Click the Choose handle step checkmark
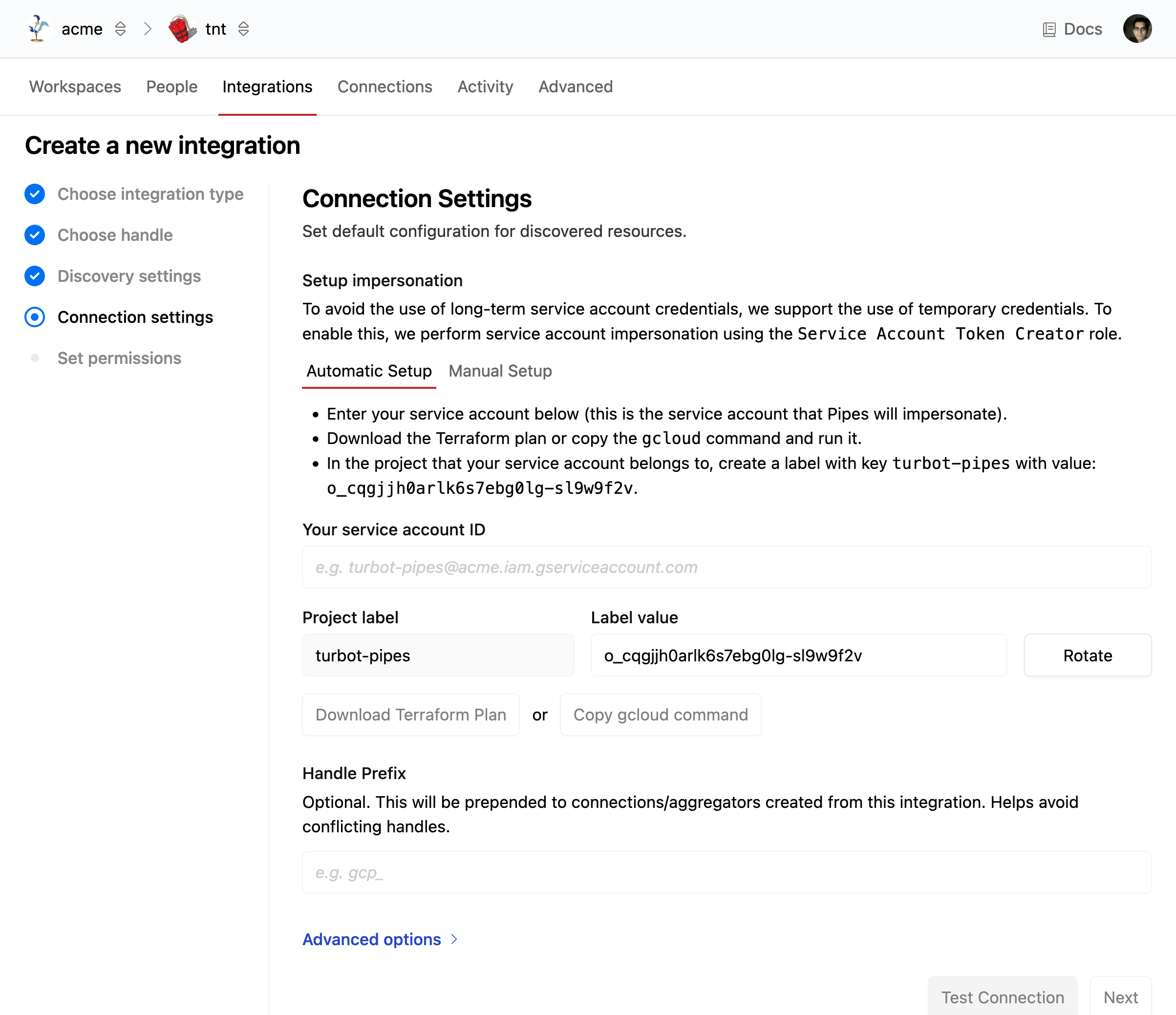1176x1015 pixels. pyautogui.click(x=35, y=235)
